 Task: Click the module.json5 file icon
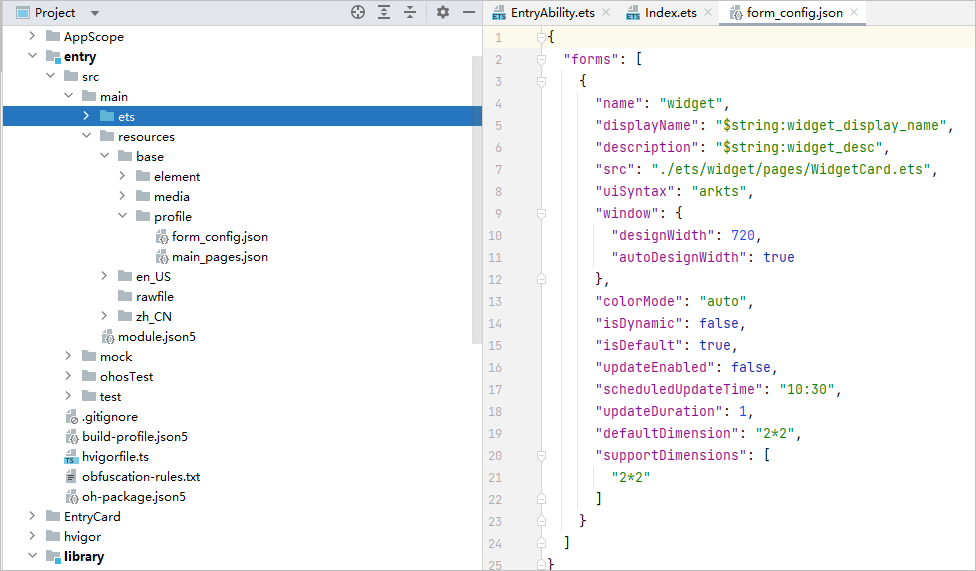tap(108, 337)
